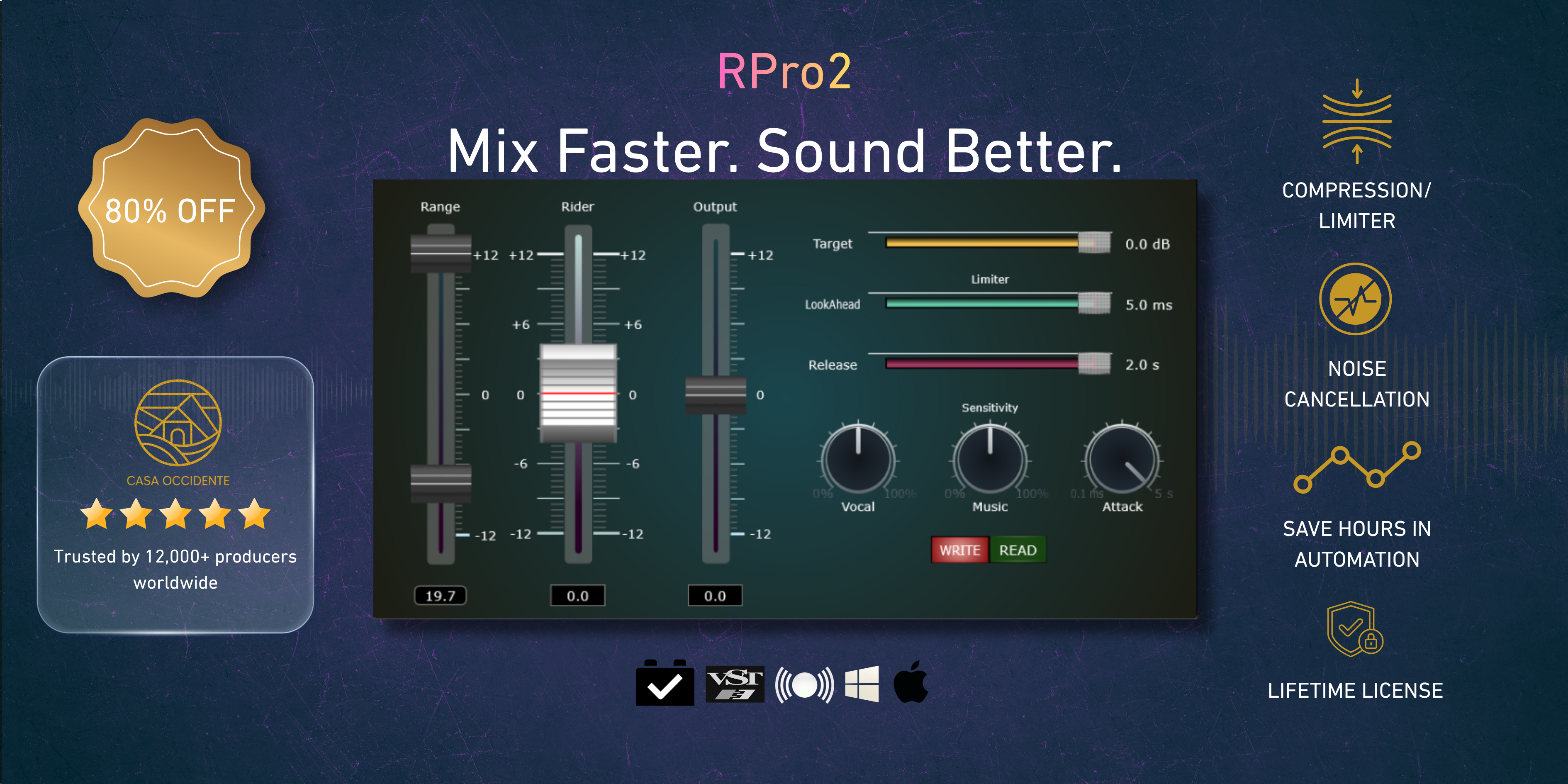Click the Release slider handle
This screenshot has height=784, width=1568.
click(x=1094, y=363)
